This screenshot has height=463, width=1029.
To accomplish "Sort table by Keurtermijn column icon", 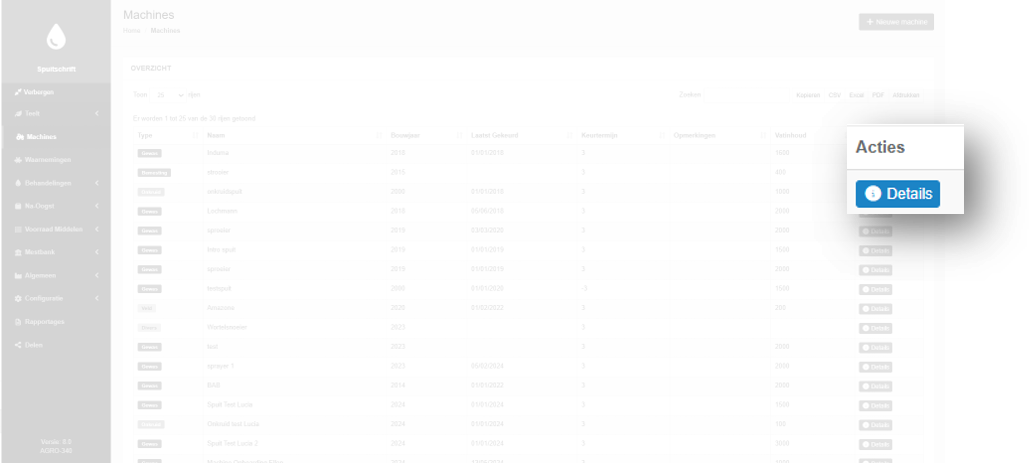I will (662, 135).
